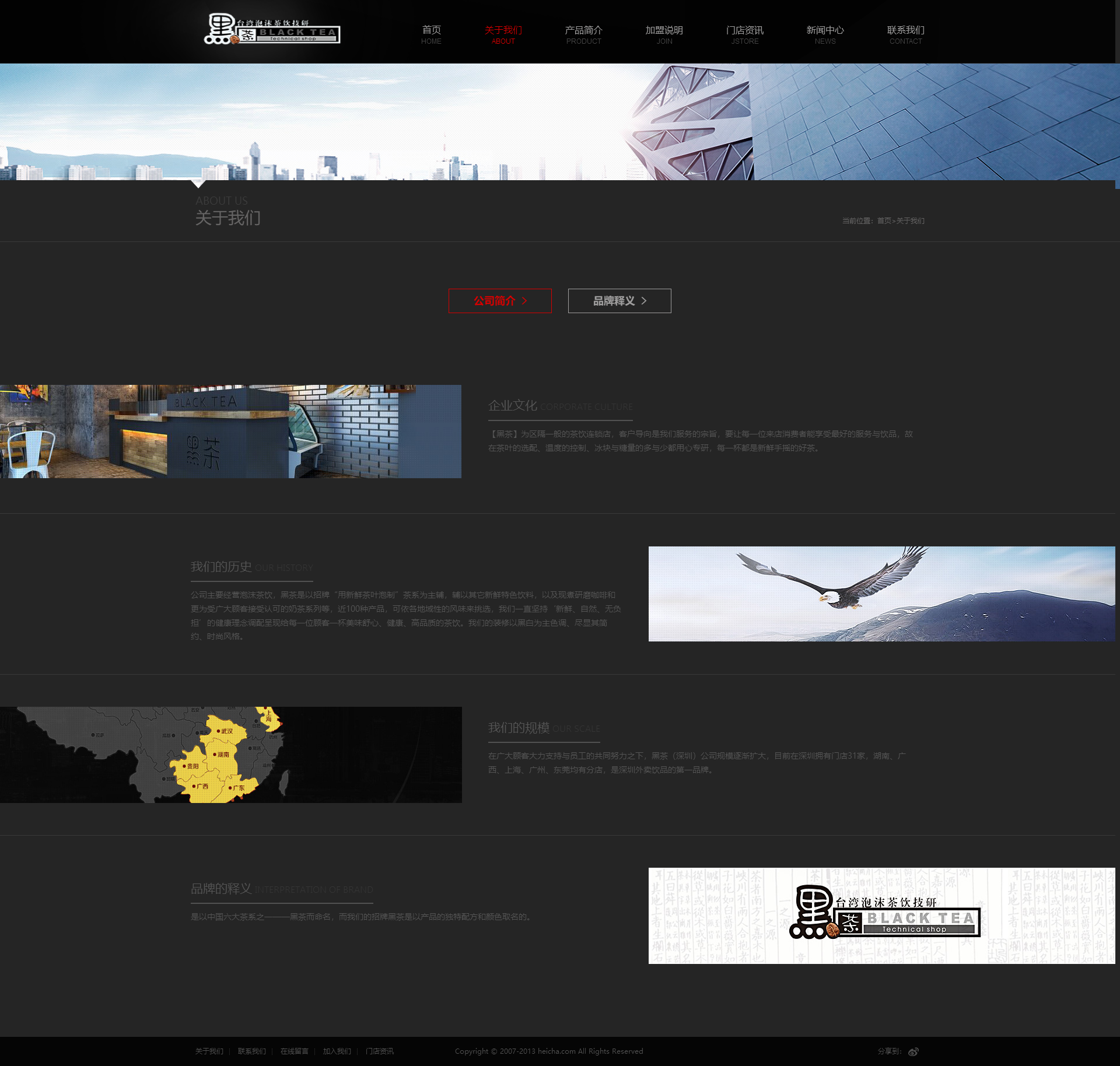Click the eagle flying image
Viewport: 1120px width, 1066px height.
[881, 594]
